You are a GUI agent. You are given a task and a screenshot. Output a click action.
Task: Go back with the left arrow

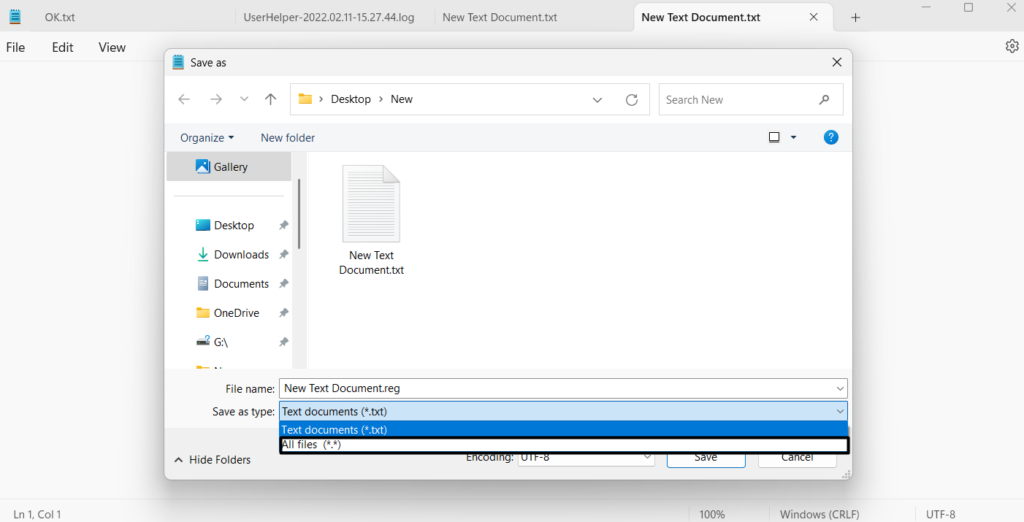184,99
